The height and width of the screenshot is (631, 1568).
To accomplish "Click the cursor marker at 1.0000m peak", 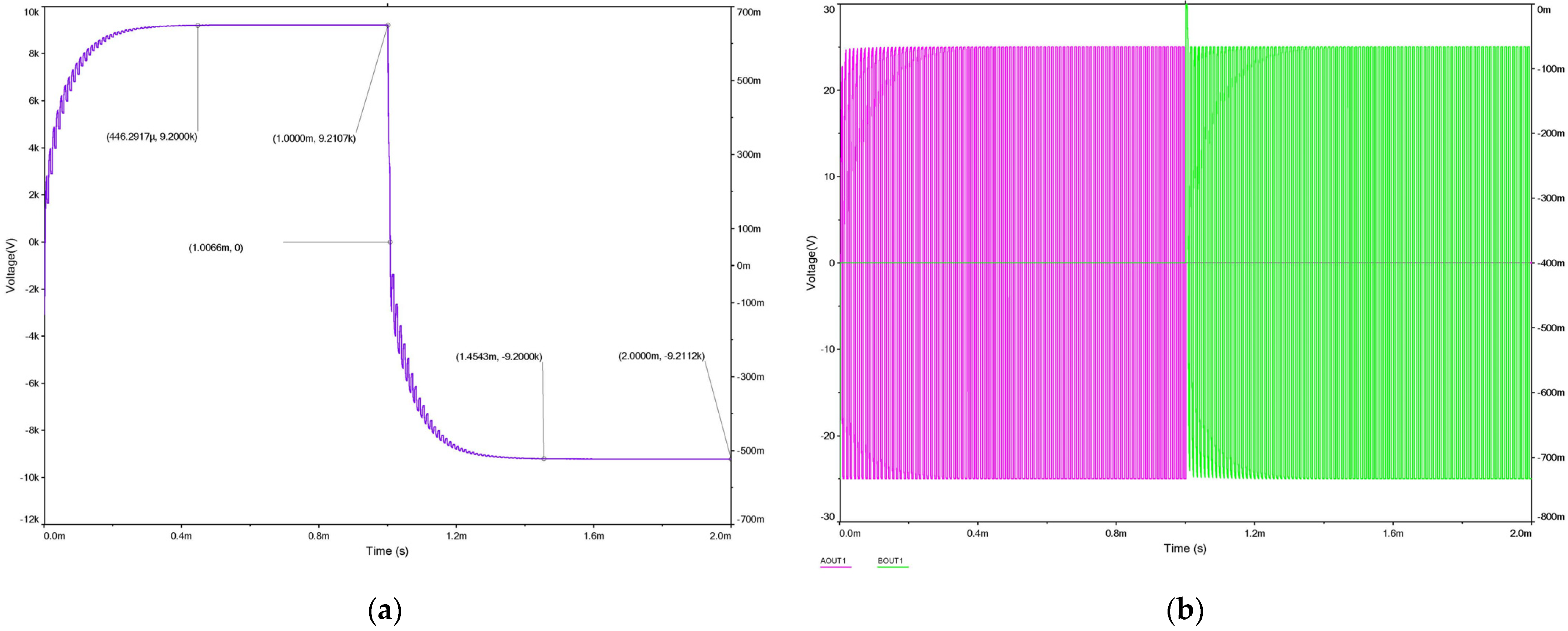I will (x=388, y=26).
